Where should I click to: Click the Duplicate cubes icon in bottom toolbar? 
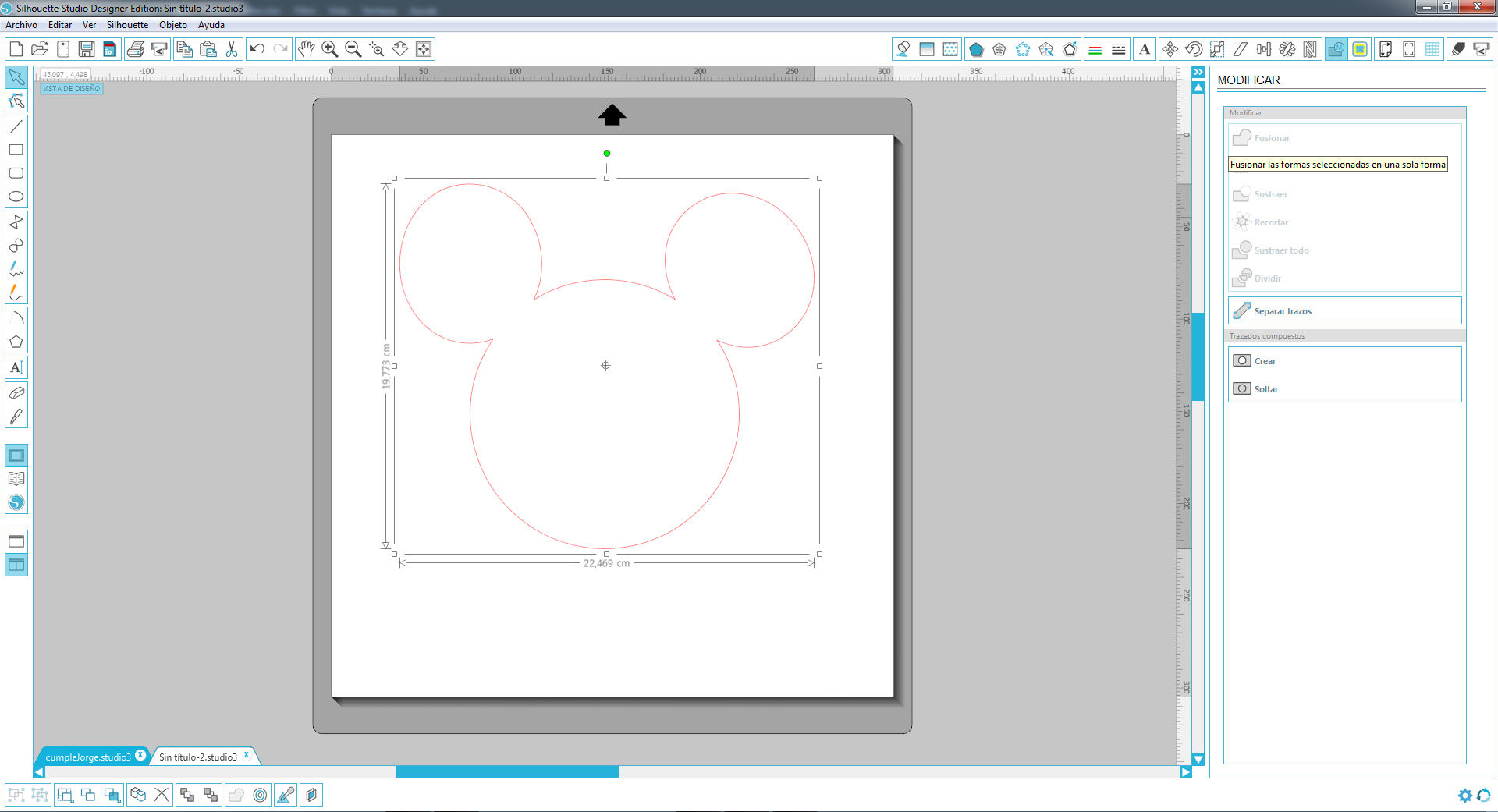click(x=138, y=795)
